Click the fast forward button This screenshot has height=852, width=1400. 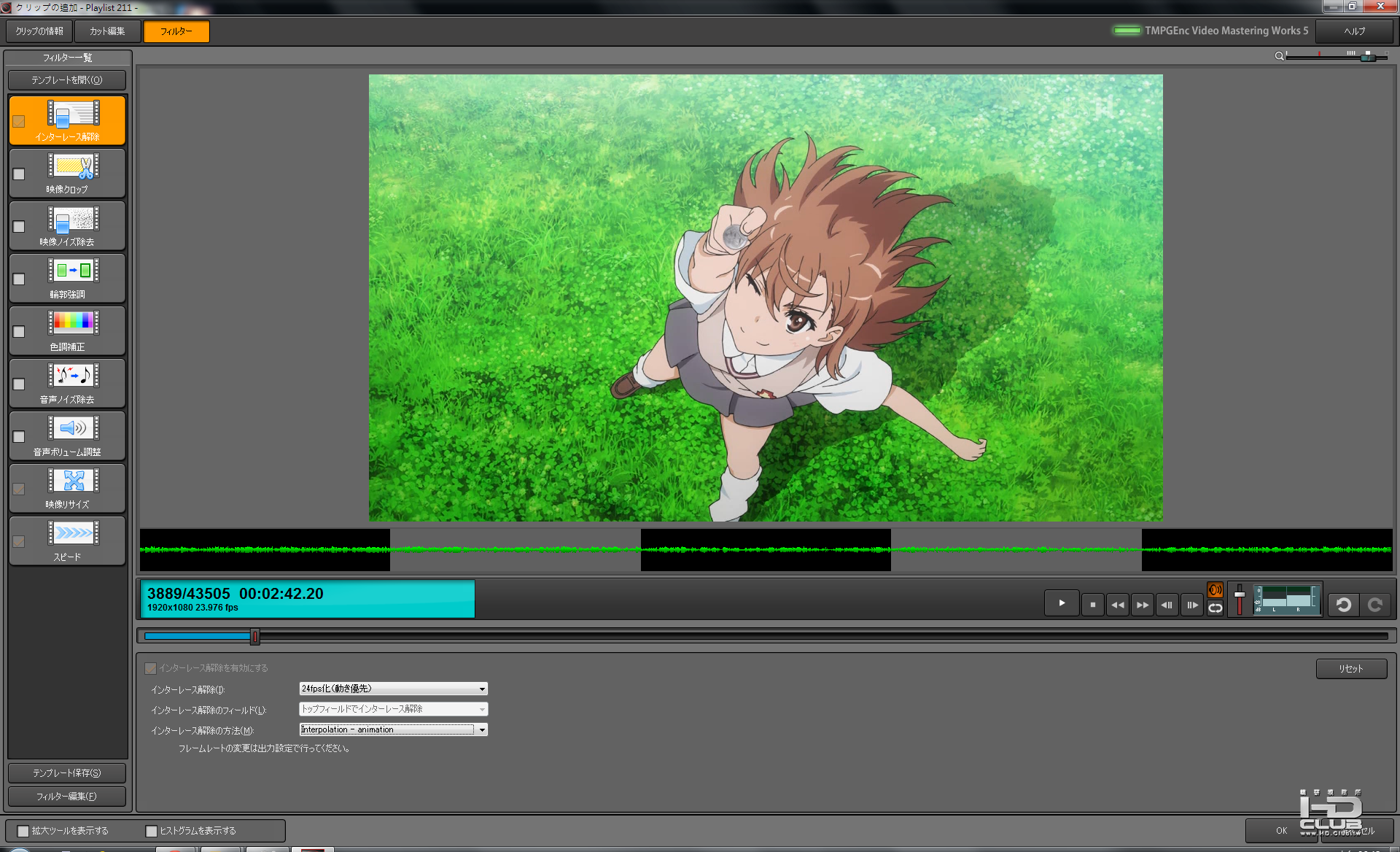(1142, 605)
